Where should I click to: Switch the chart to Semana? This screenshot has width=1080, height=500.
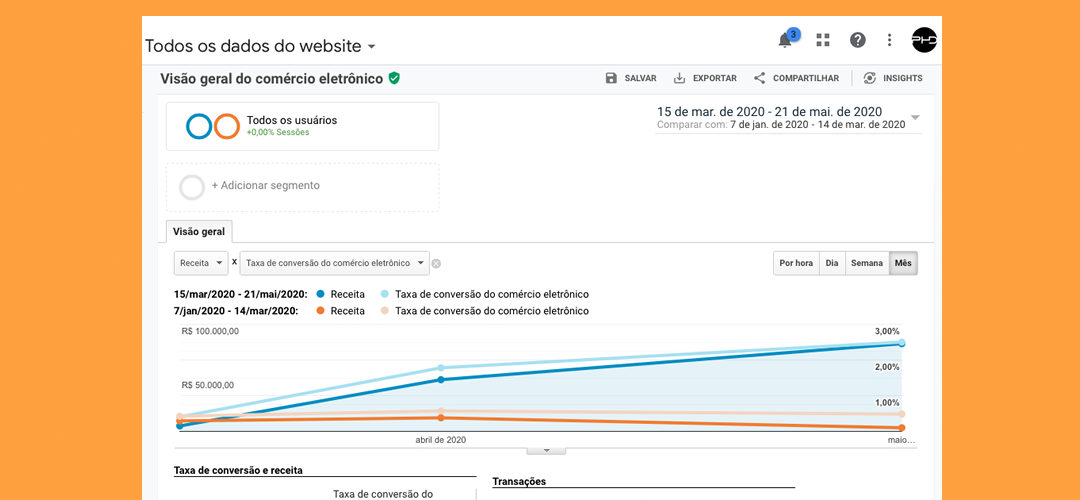coord(867,263)
